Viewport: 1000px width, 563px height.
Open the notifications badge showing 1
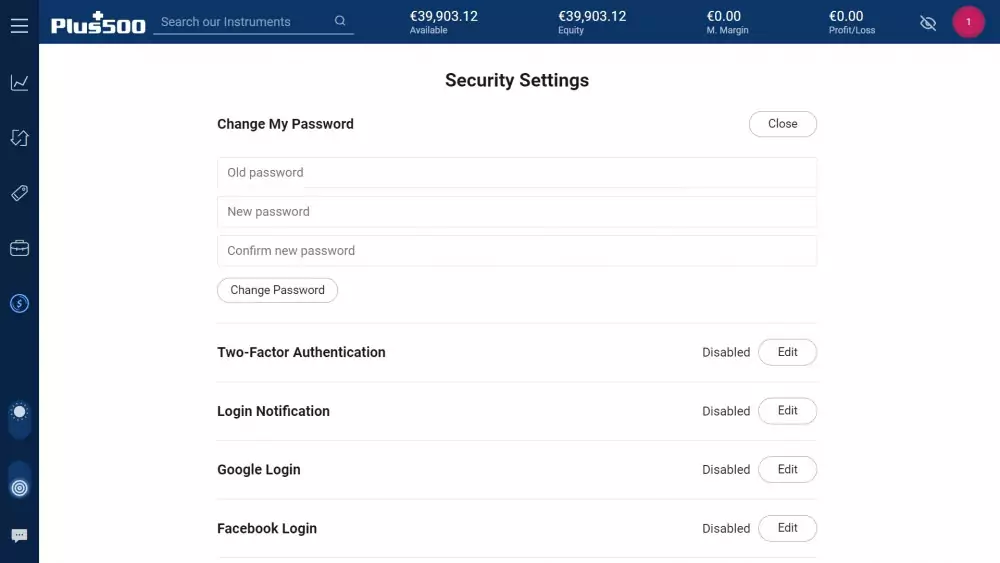(x=968, y=22)
